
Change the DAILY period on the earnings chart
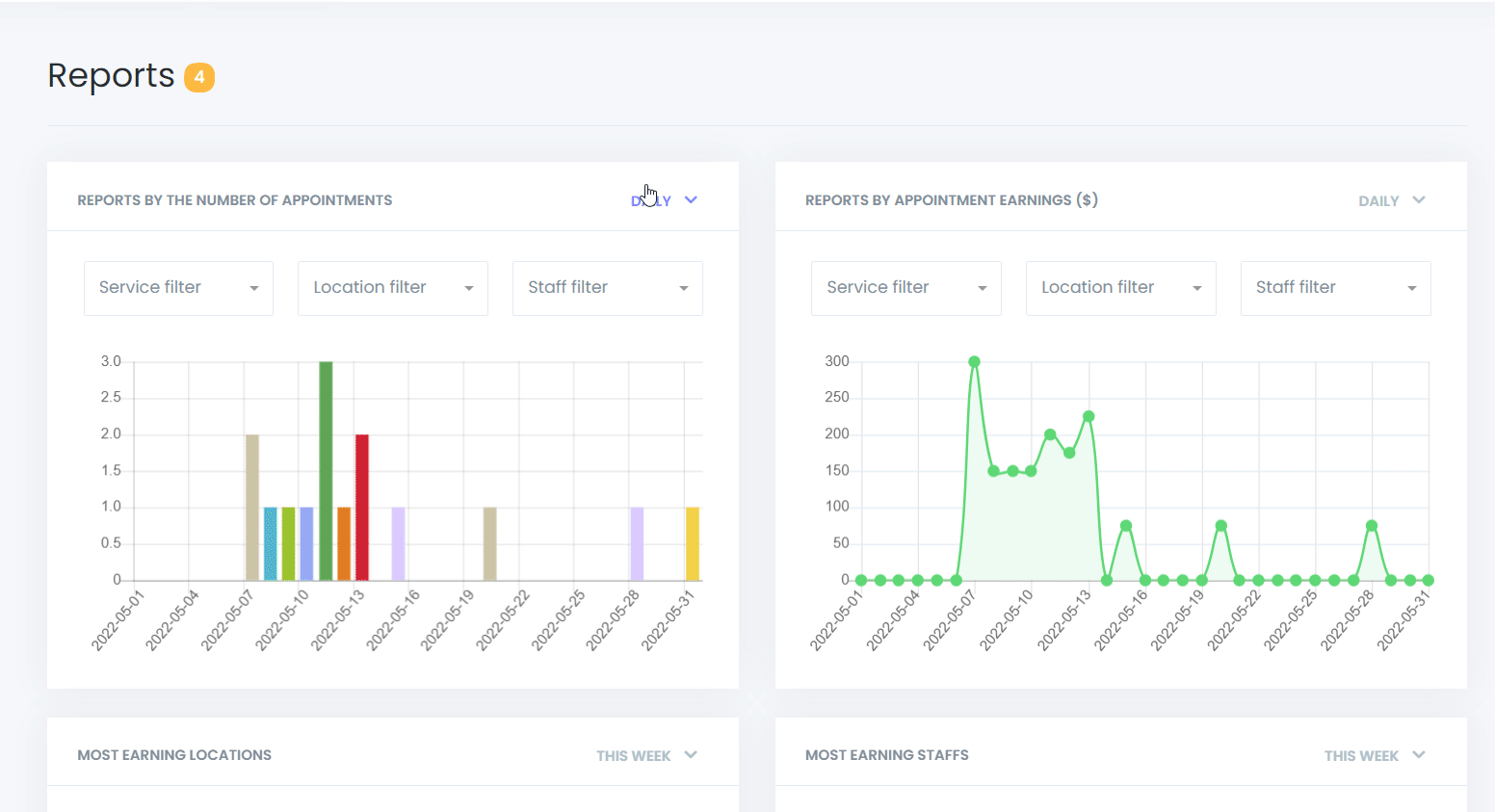pos(1377,199)
